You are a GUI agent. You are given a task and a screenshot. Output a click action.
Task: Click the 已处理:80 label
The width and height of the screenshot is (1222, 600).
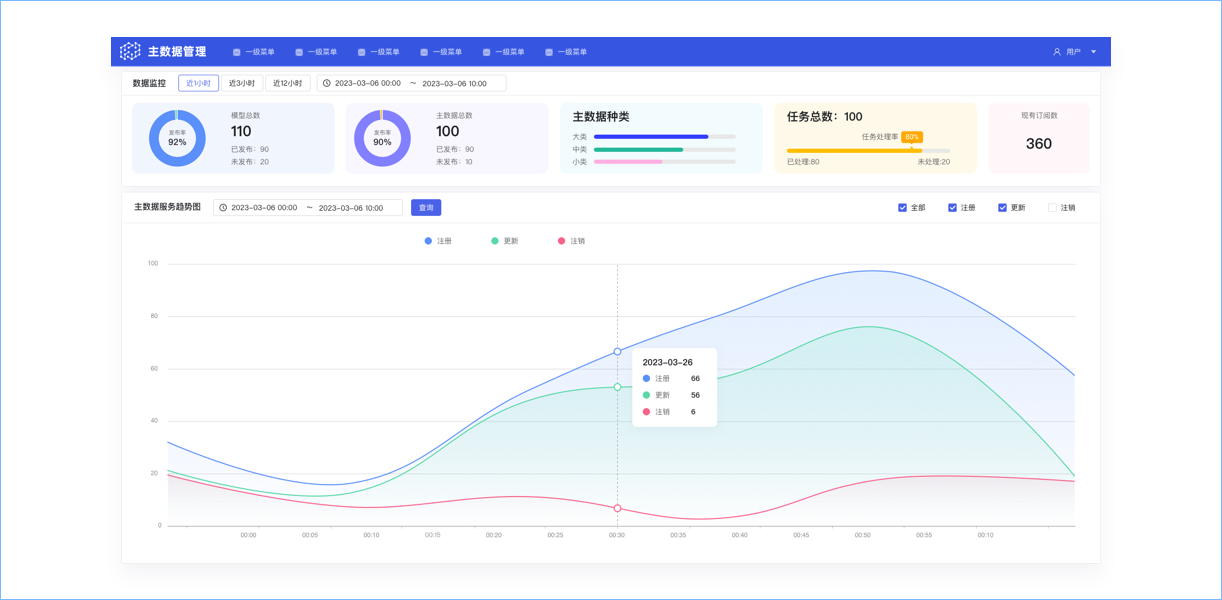pyautogui.click(x=803, y=162)
